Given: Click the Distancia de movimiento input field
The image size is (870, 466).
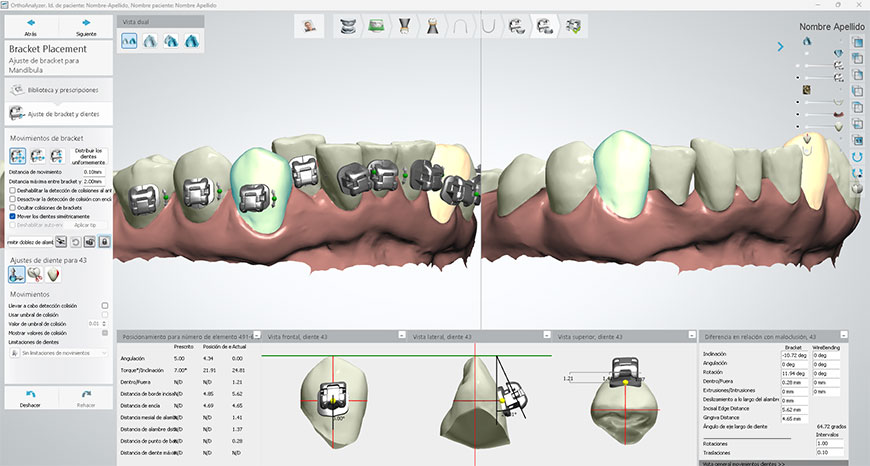Looking at the screenshot, I should click(95, 172).
